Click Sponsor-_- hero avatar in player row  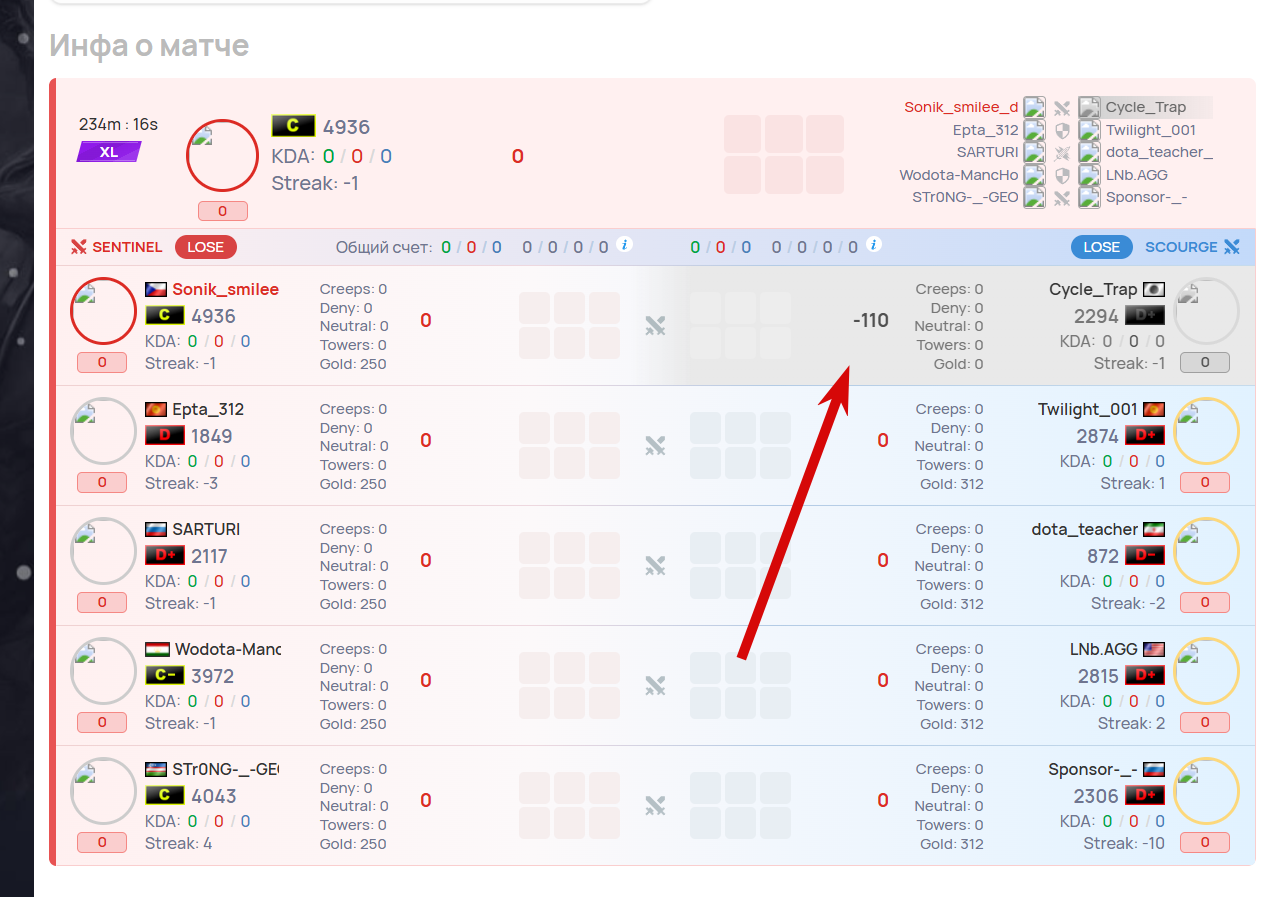coord(1206,791)
